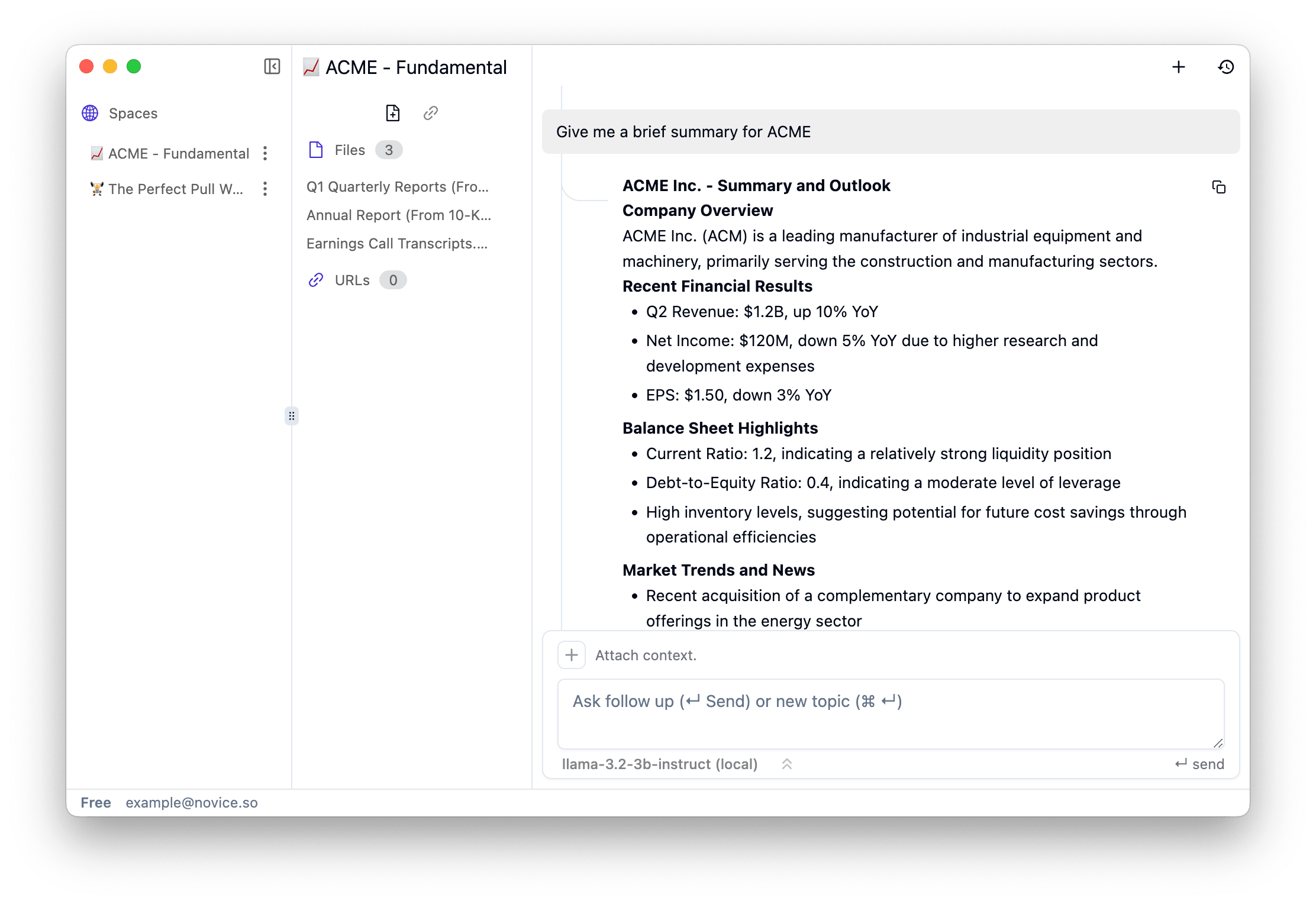Open the ACME - Fundamental space in the sidebar
This screenshot has height=904, width=1316.
[169, 154]
